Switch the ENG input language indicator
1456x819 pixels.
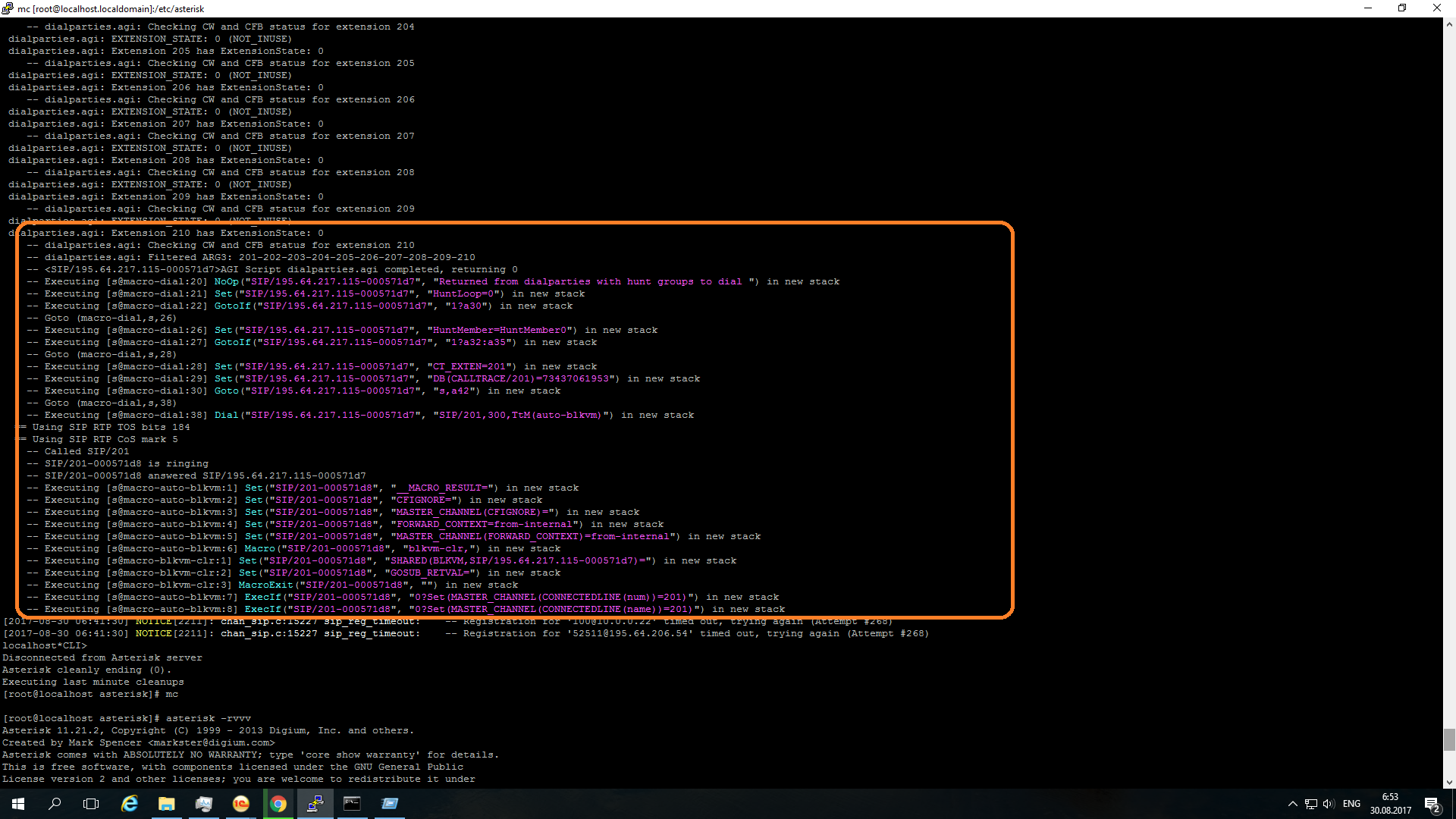point(1351,804)
